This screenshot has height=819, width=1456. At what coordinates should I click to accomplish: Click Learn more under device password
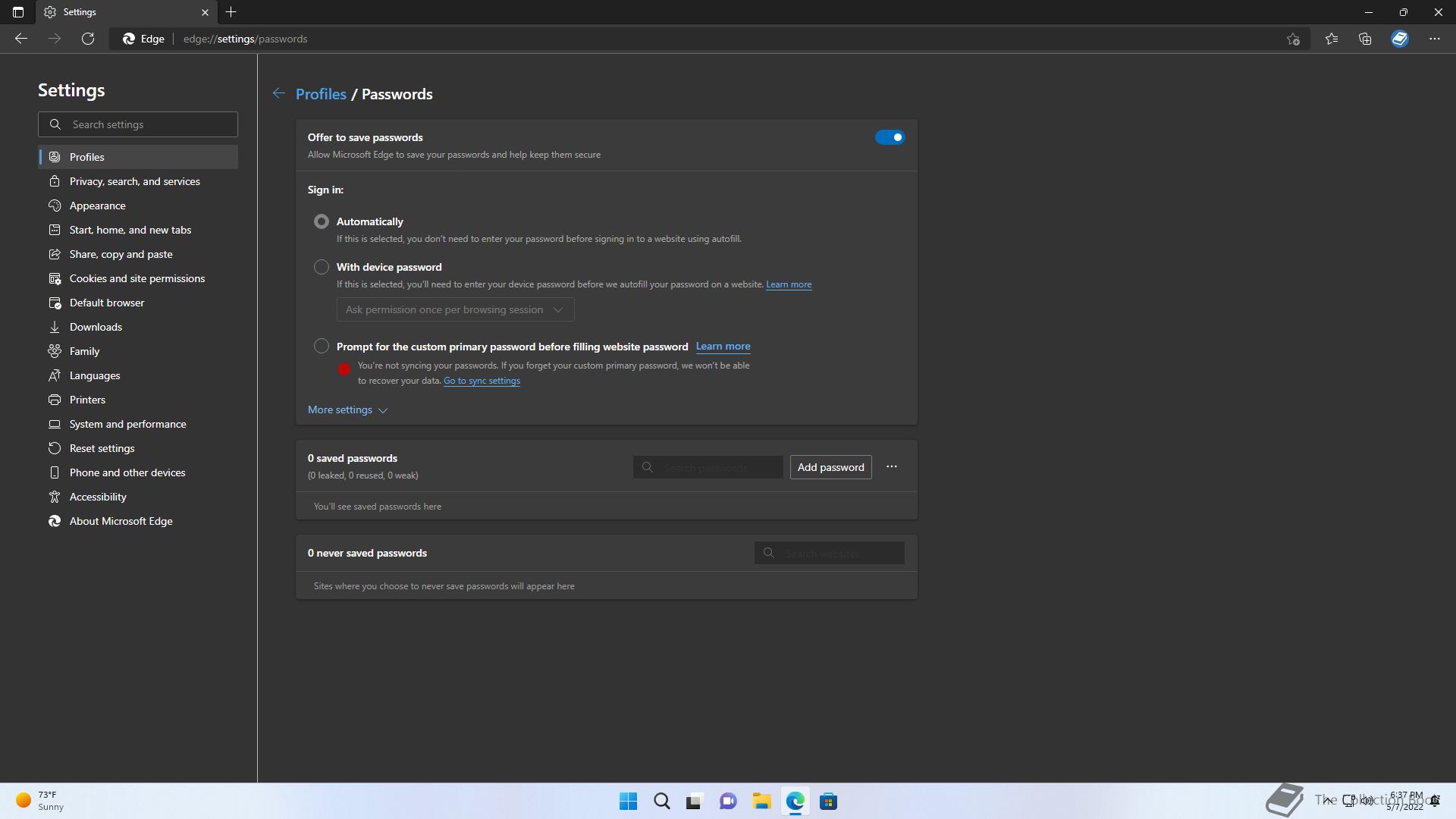pyautogui.click(x=789, y=284)
